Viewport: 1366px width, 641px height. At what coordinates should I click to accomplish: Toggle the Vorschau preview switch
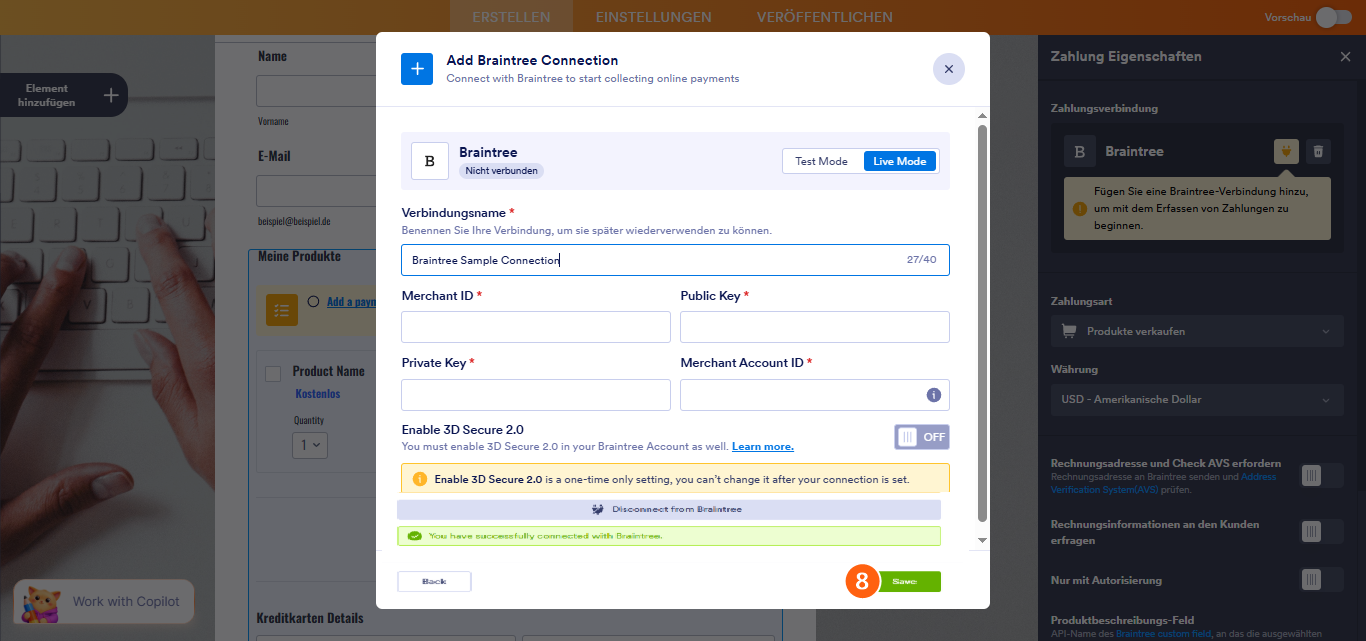[1333, 17]
